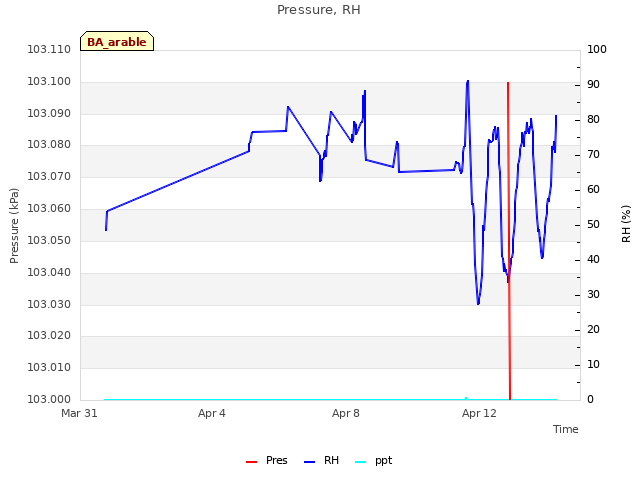This screenshot has width=640, height=480.
Task: Click the cyan ppt legend swatch
Action: tap(361, 462)
